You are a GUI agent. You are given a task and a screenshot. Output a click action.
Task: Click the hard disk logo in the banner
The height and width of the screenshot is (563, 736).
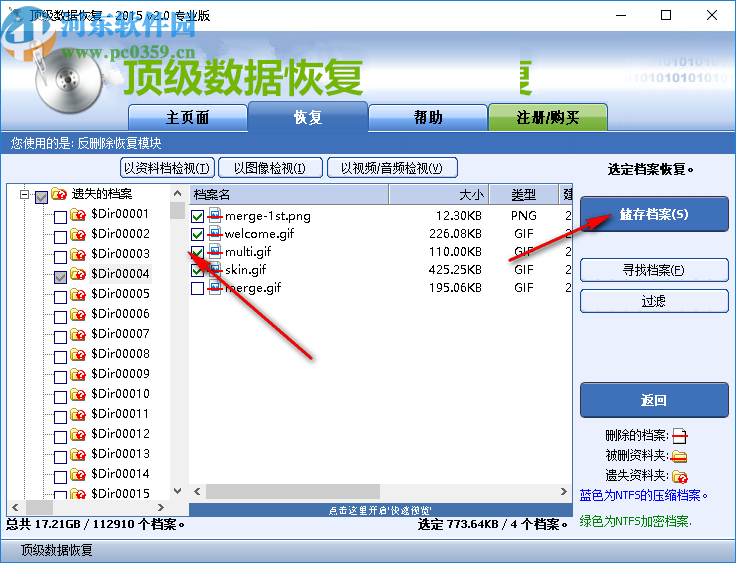pos(69,80)
